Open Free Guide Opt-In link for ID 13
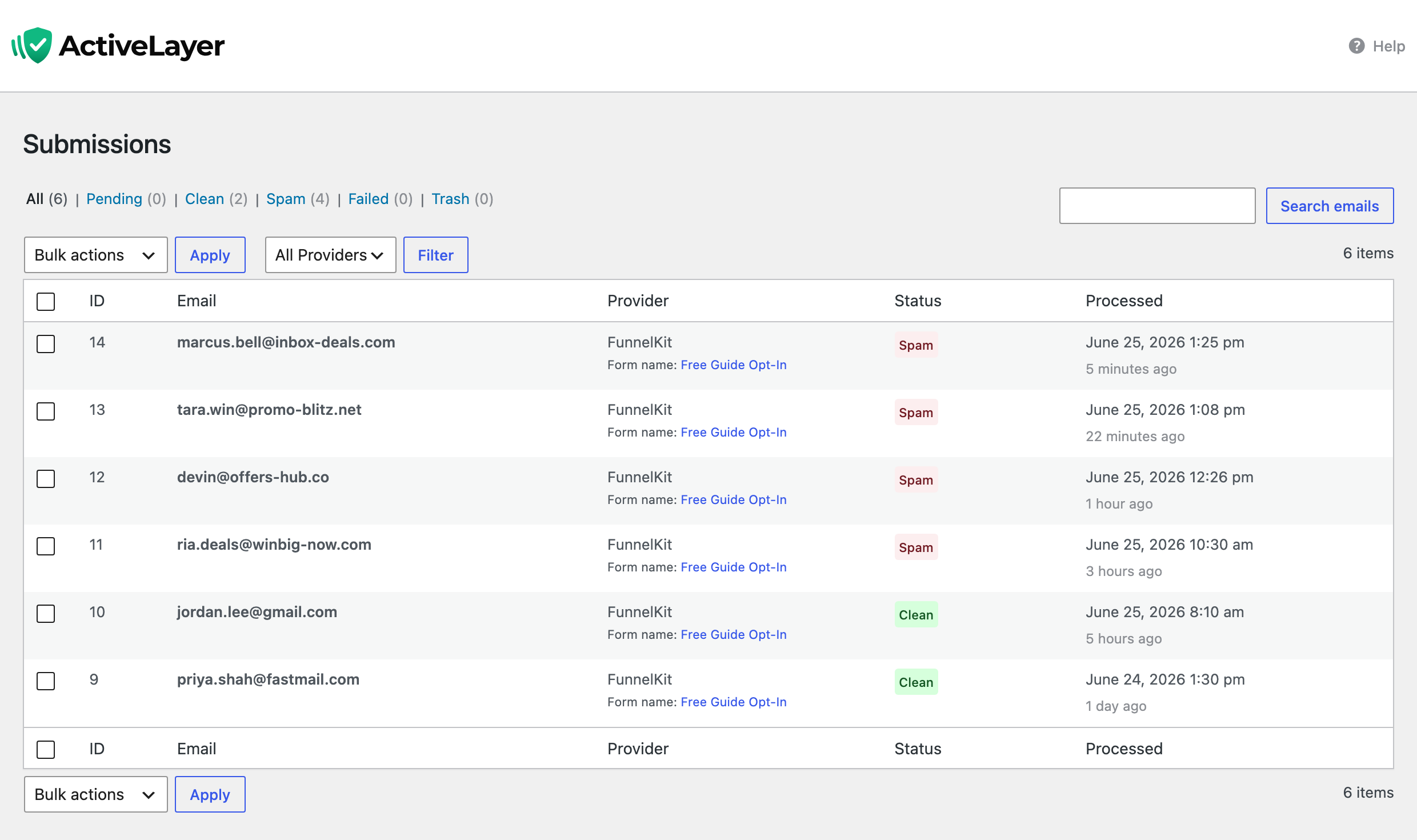1417x840 pixels. coord(734,432)
